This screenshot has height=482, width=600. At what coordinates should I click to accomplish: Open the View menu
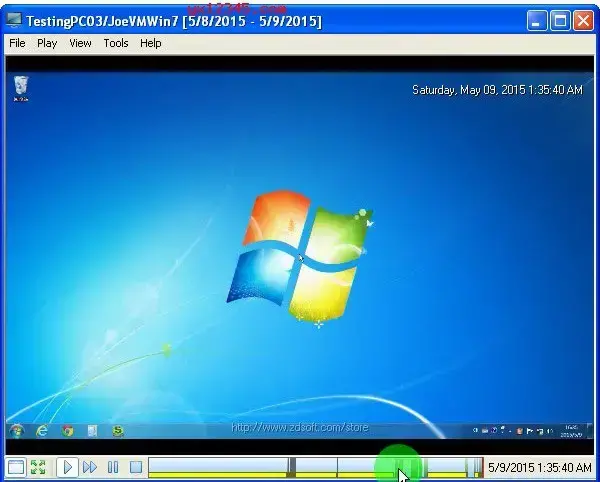point(80,43)
